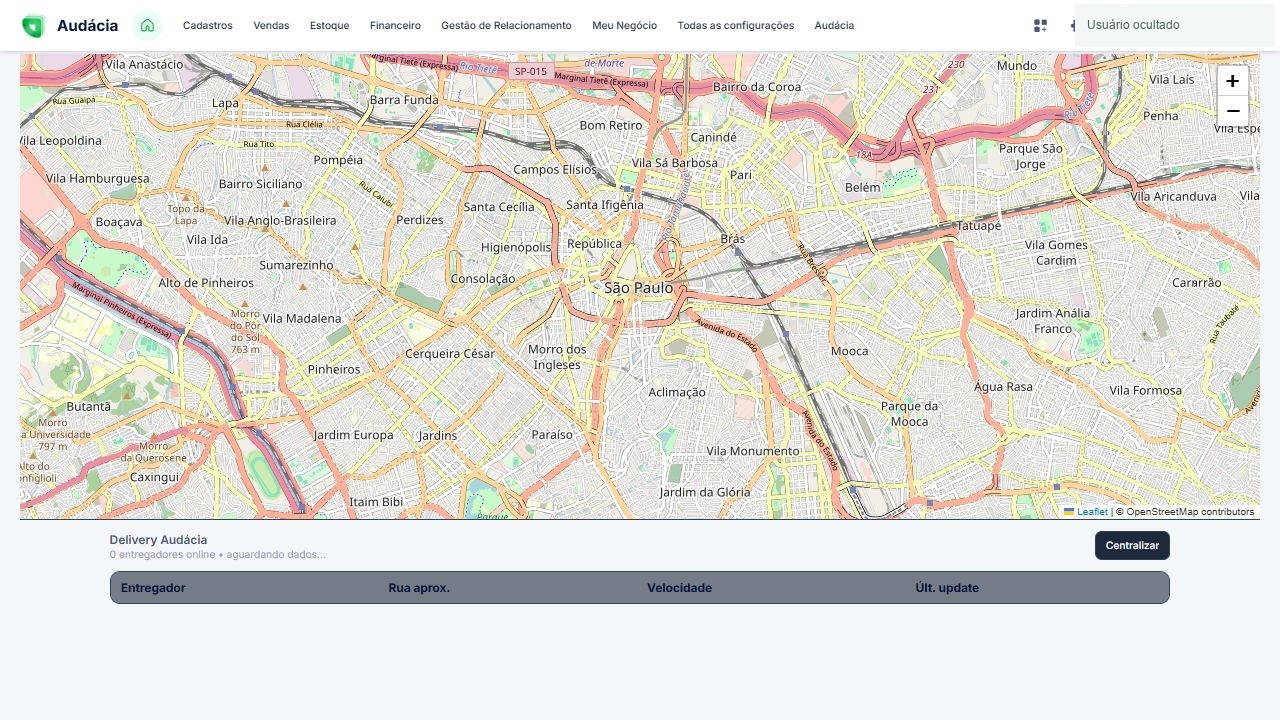The width and height of the screenshot is (1280, 720).
Task: Open the Meu Negócio menu
Action: (x=625, y=26)
